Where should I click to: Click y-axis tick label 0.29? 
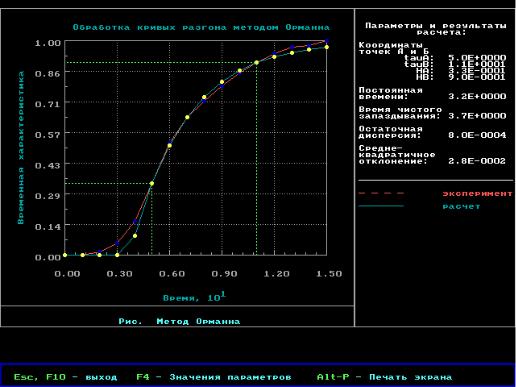(48, 196)
